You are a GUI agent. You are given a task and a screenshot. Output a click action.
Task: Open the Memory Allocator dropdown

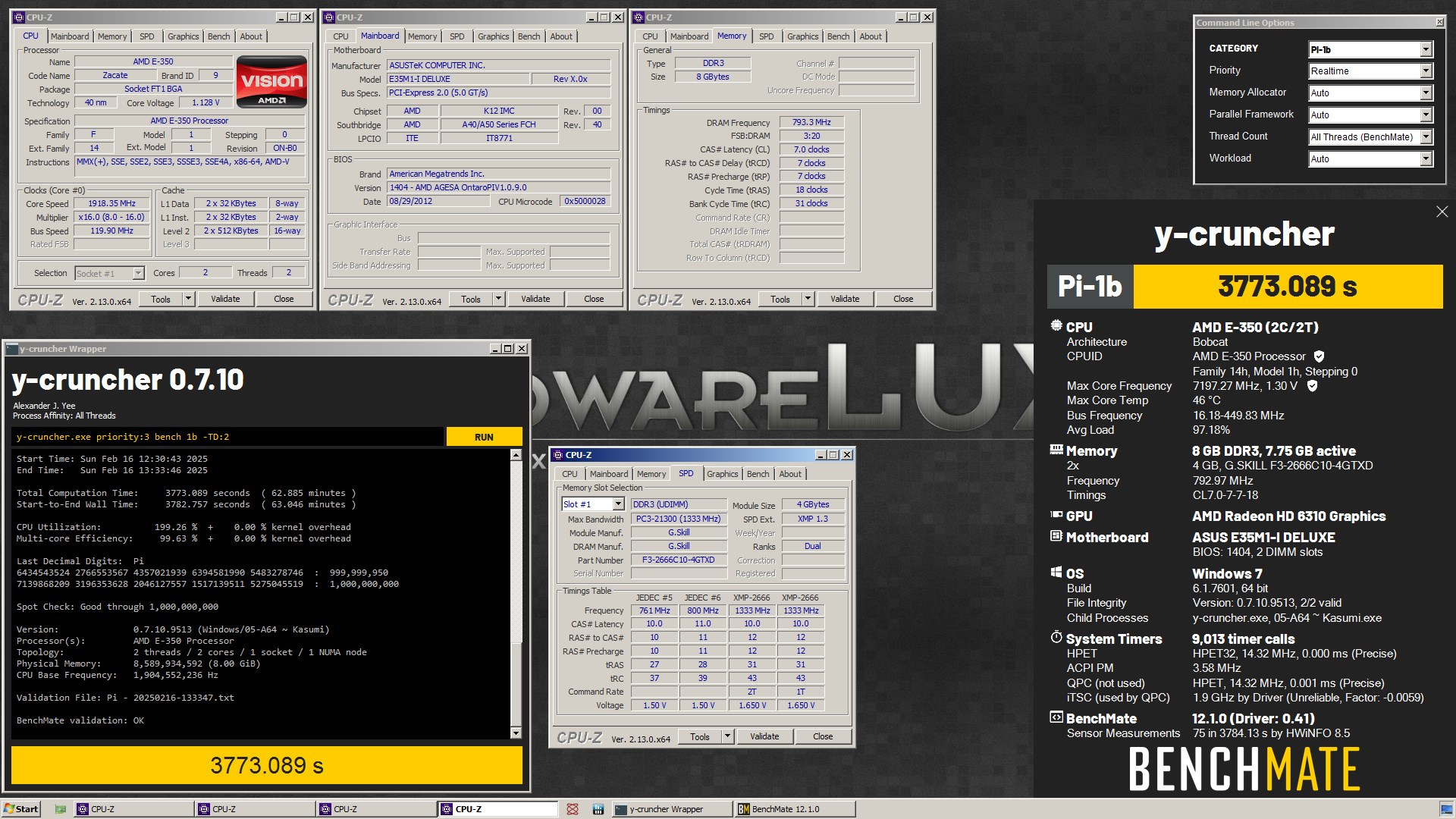[1426, 93]
